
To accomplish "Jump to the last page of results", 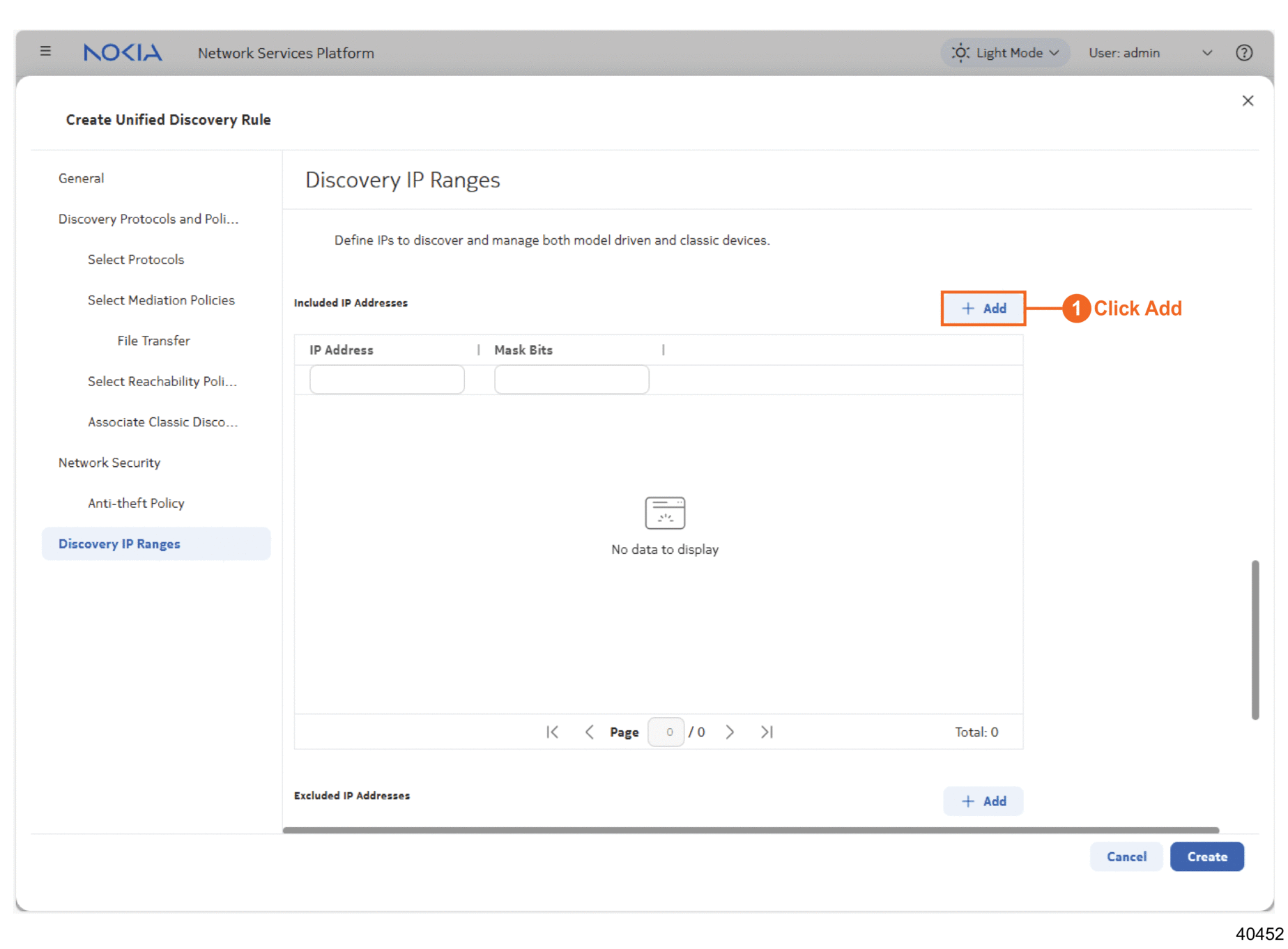I will pyautogui.click(x=767, y=732).
